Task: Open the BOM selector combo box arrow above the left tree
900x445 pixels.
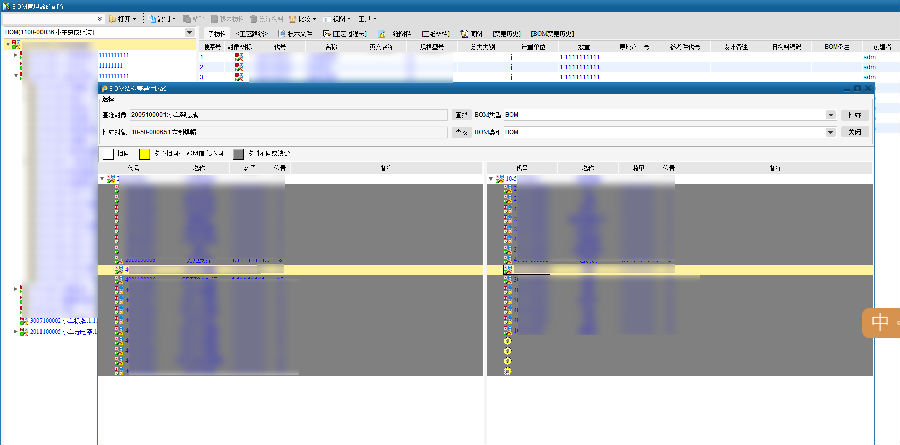Action: tap(190, 33)
